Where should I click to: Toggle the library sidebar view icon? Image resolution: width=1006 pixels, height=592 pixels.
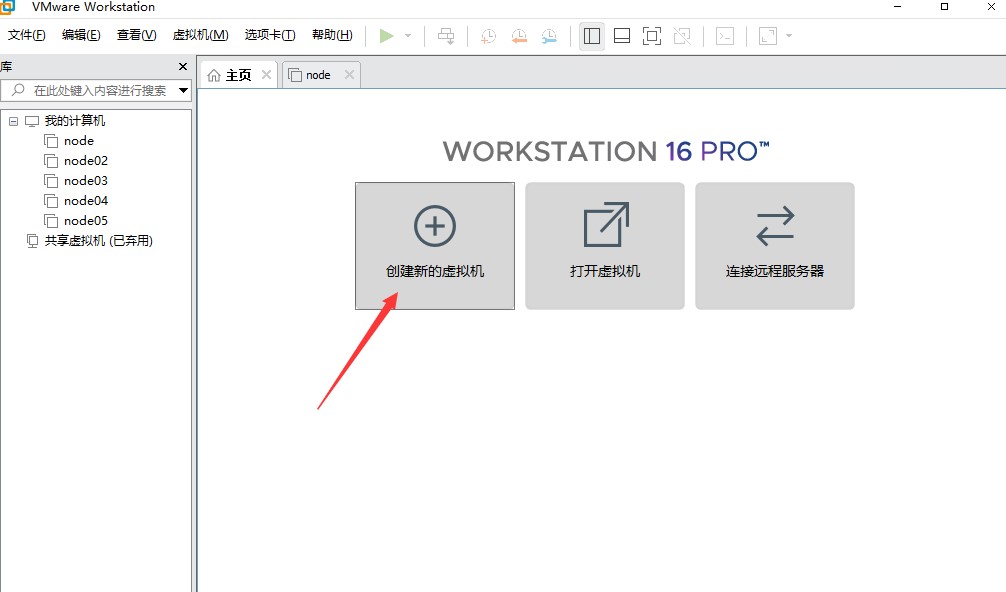click(592, 36)
